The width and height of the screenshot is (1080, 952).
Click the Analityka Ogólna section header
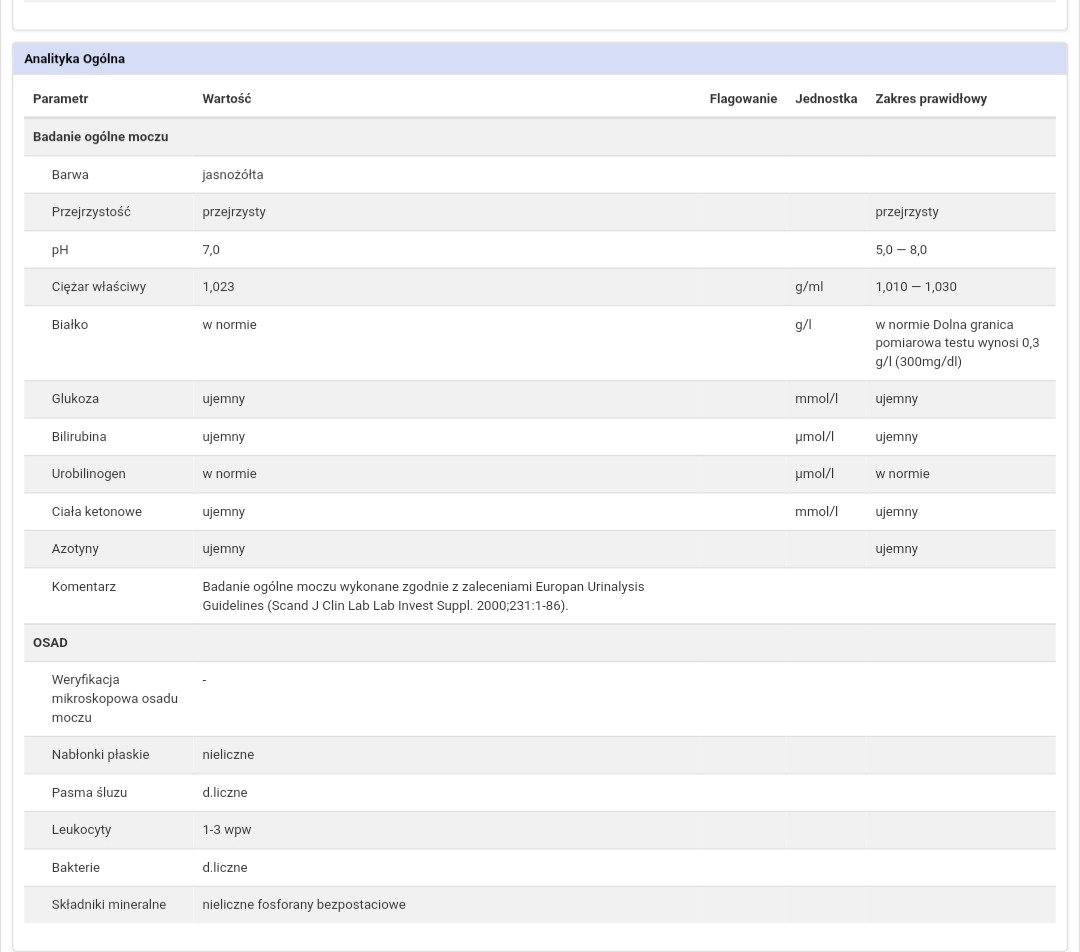click(x=75, y=59)
